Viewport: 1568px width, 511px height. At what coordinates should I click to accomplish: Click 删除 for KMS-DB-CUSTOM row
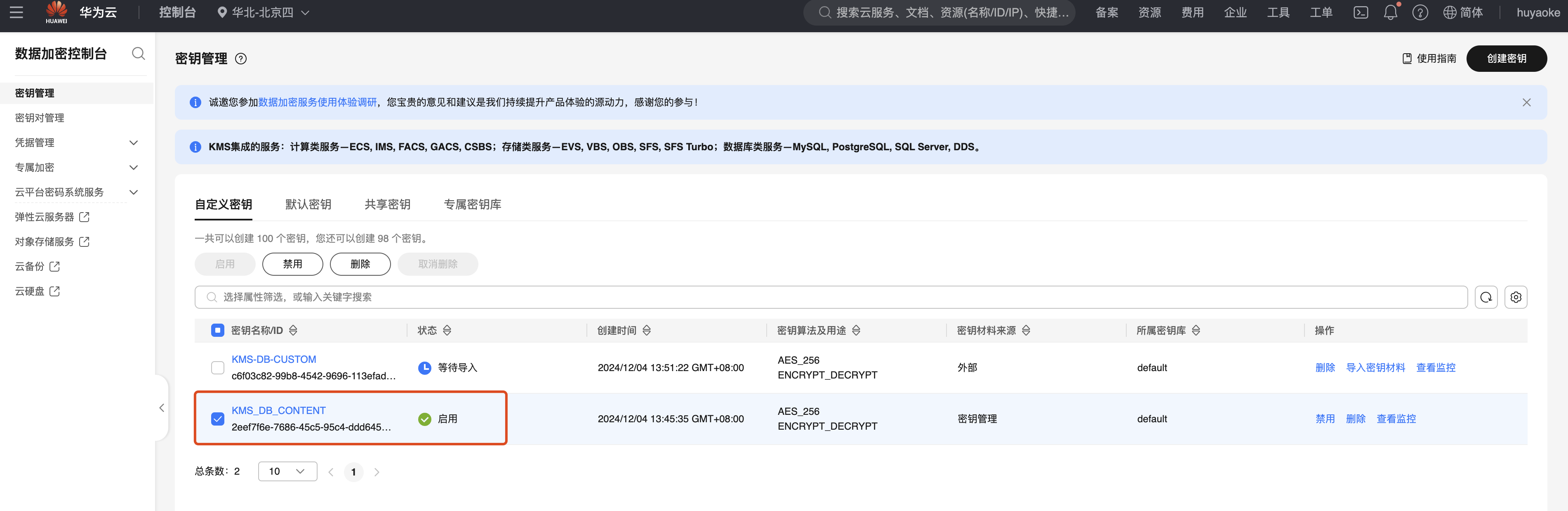[x=1325, y=368]
